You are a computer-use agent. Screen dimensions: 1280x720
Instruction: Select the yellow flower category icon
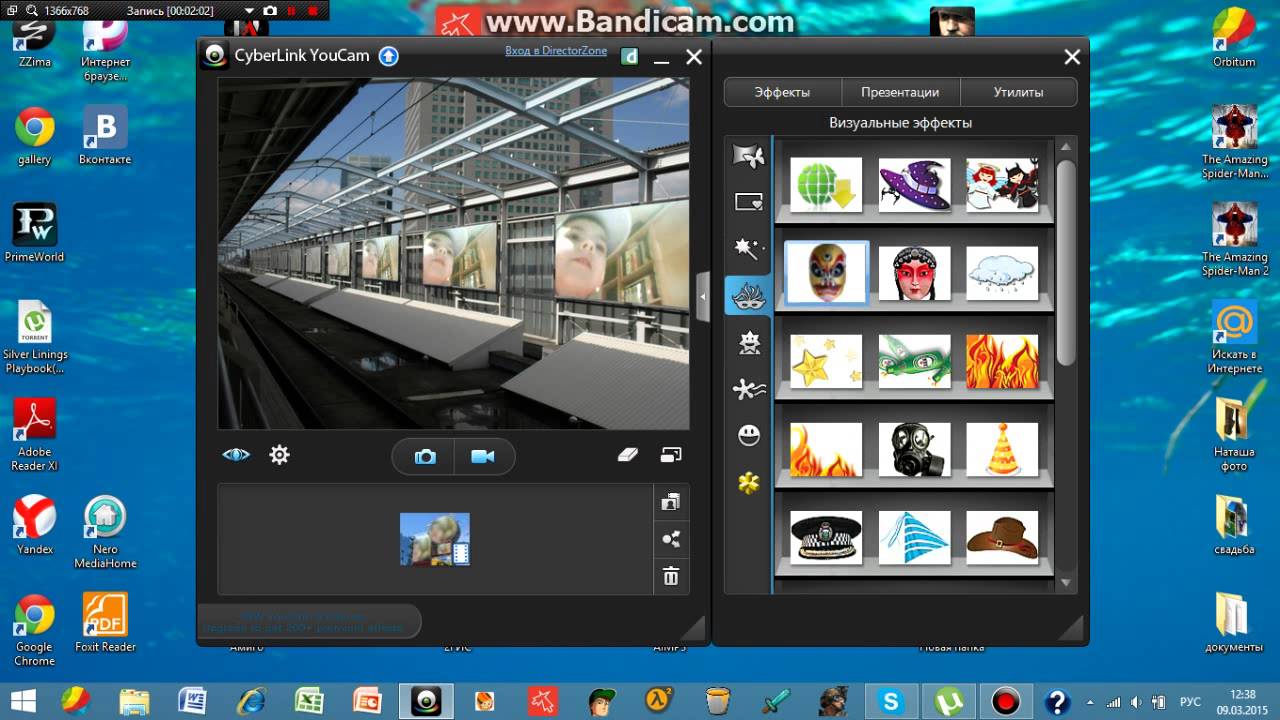click(x=749, y=483)
